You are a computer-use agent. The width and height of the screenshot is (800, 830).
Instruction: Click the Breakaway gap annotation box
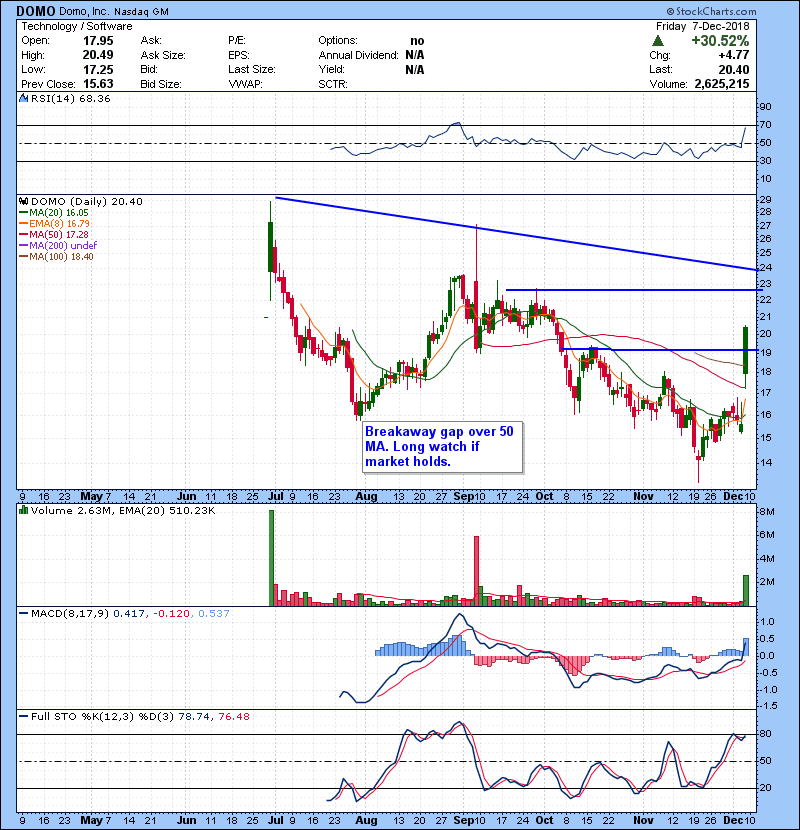point(443,447)
